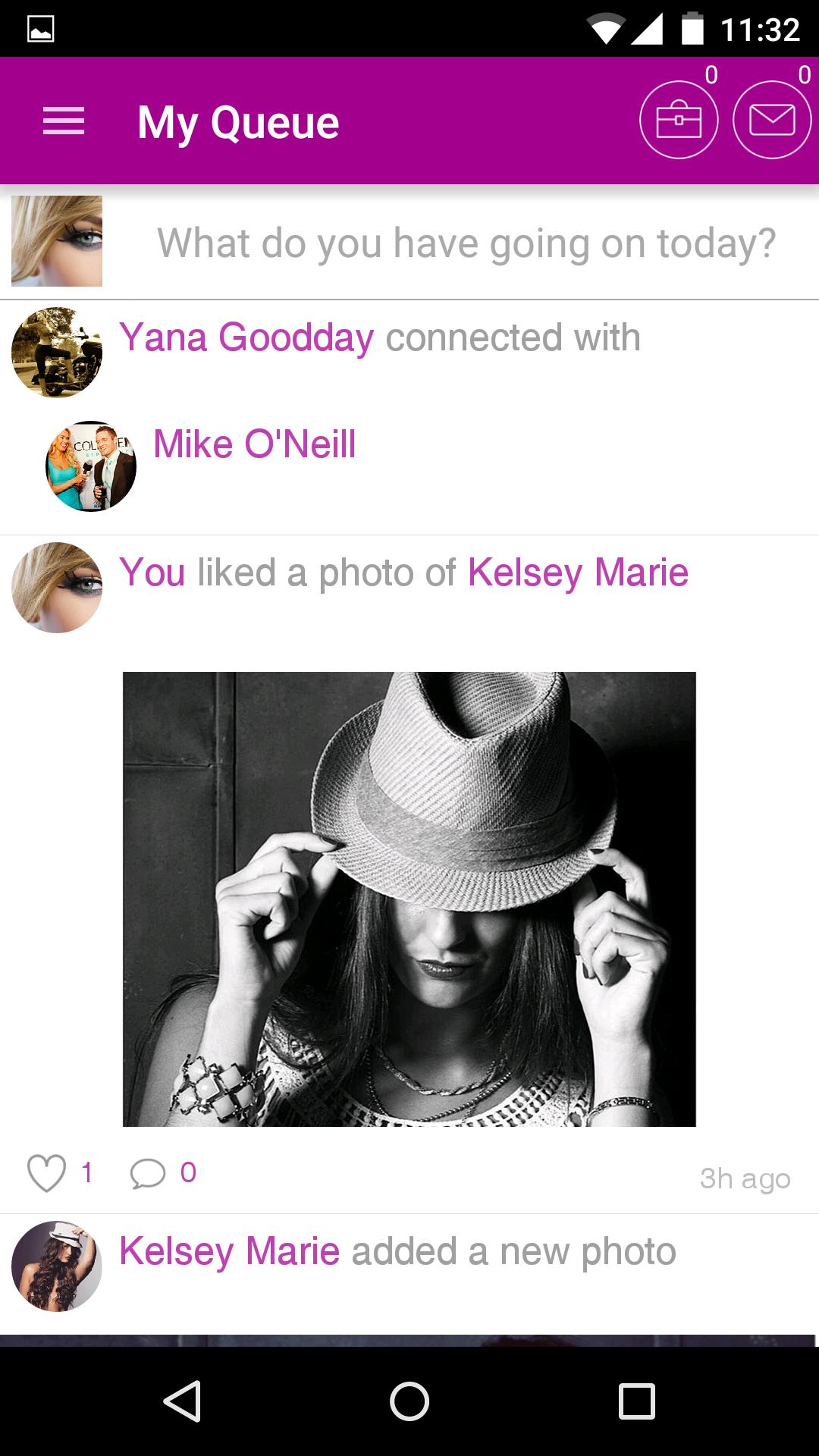Tap Kelsey Marie's avatar in new-photo post
819x1456 pixels.
point(57,1266)
